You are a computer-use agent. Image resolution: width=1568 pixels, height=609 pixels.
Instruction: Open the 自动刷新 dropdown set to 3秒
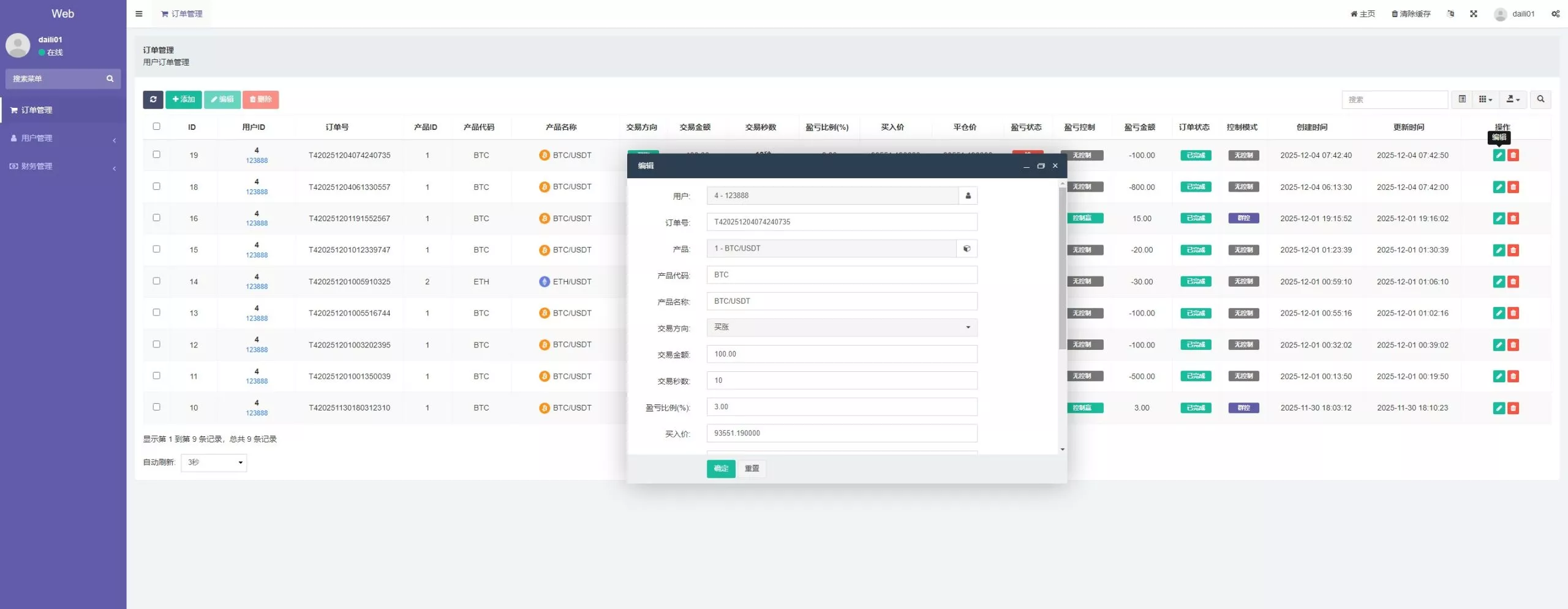[x=214, y=463]
